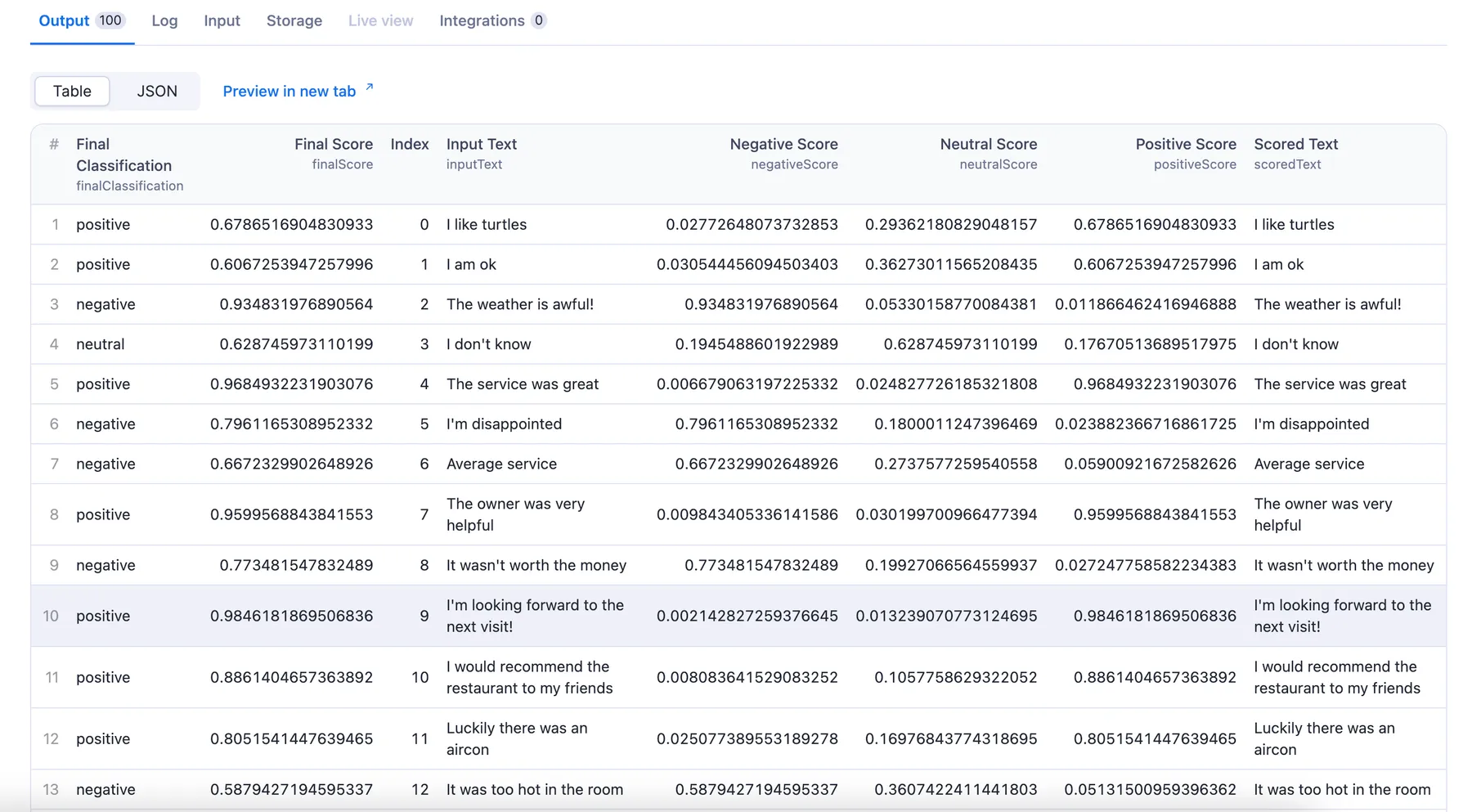The image size is (1472, 812).
Task: Click final score 0.8861404657363892 in row 11
Action: (x=291, y=677)
